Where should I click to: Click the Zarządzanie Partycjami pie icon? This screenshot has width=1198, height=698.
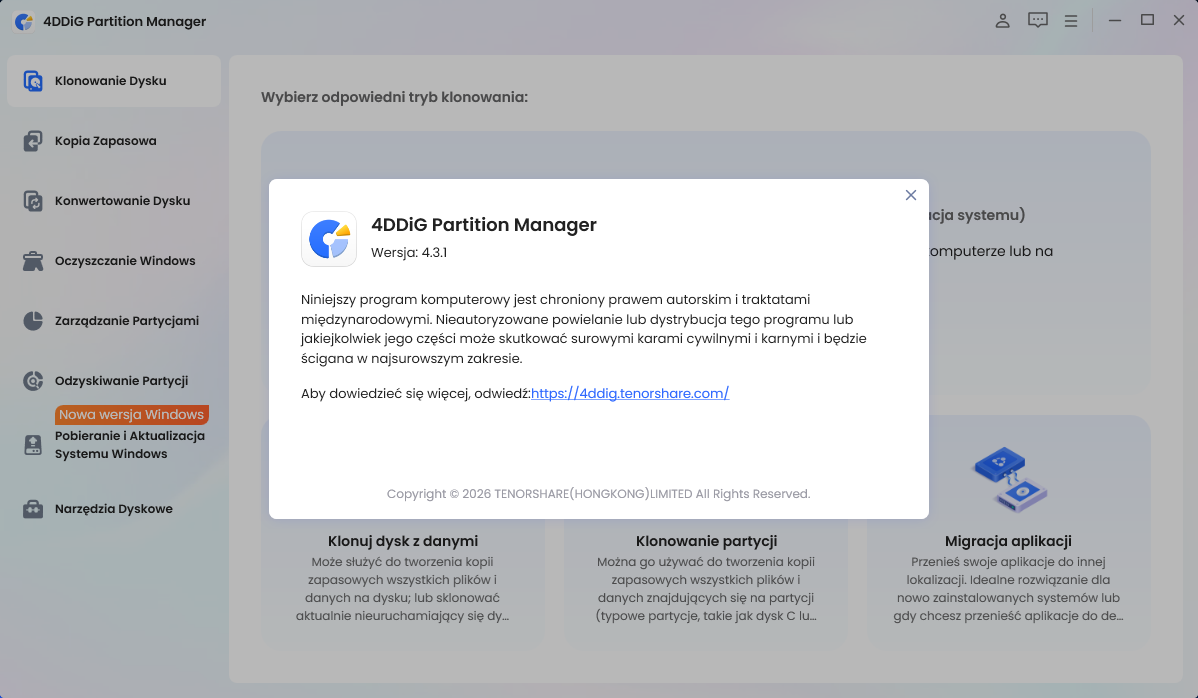[33, 321]
